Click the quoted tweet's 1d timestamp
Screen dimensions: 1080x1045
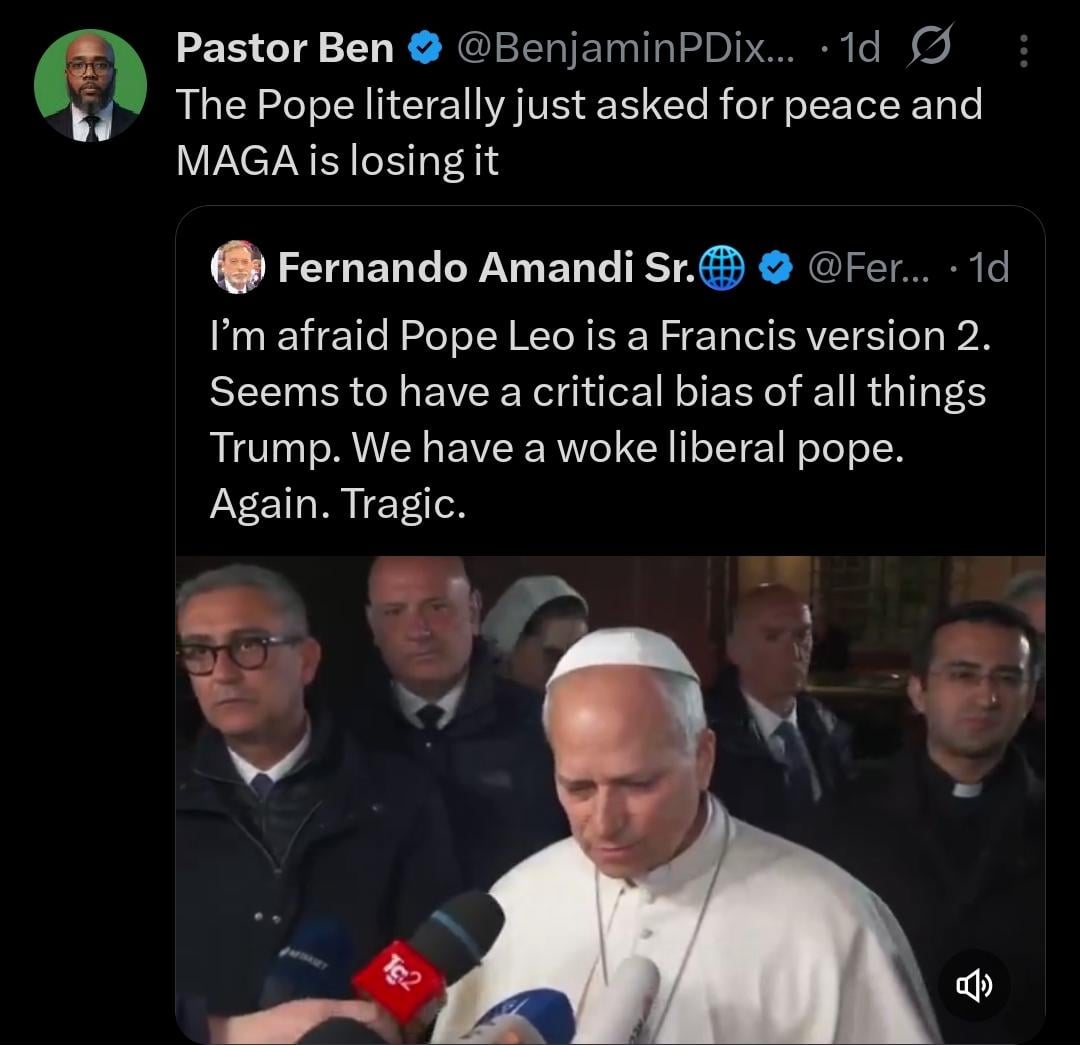985,267
